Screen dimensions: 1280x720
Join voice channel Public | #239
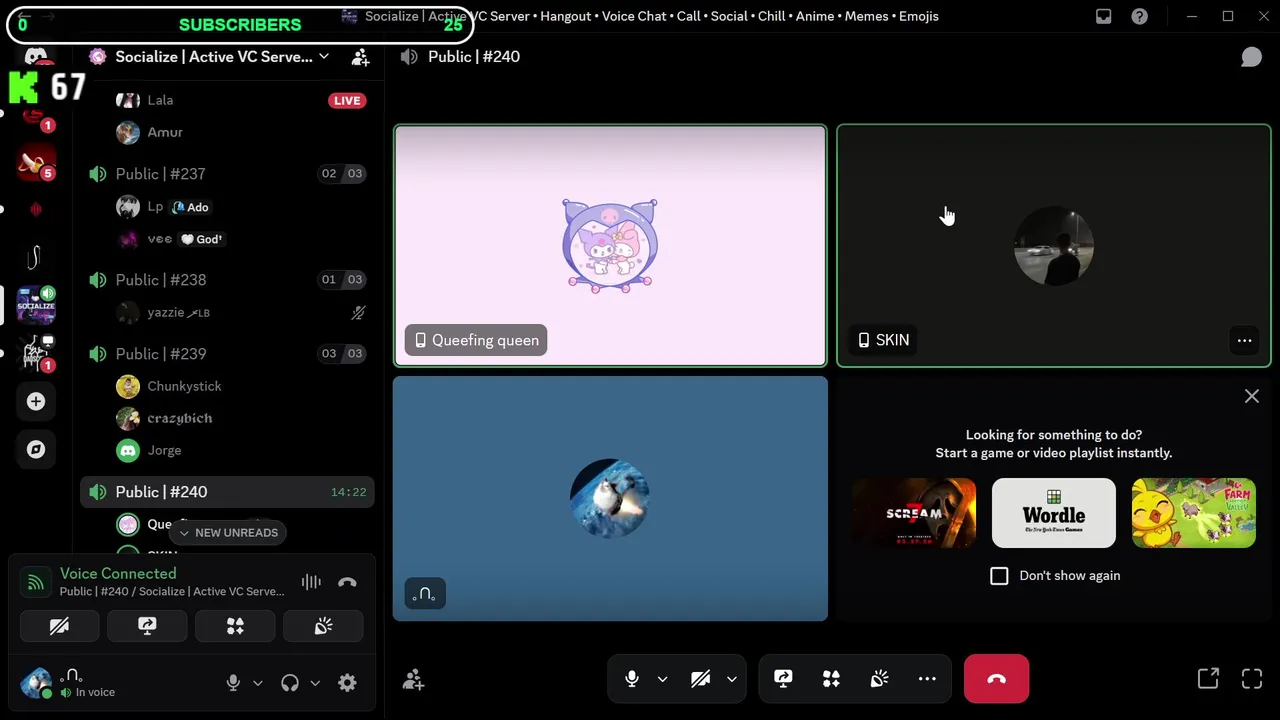click(x=227, y=354)
